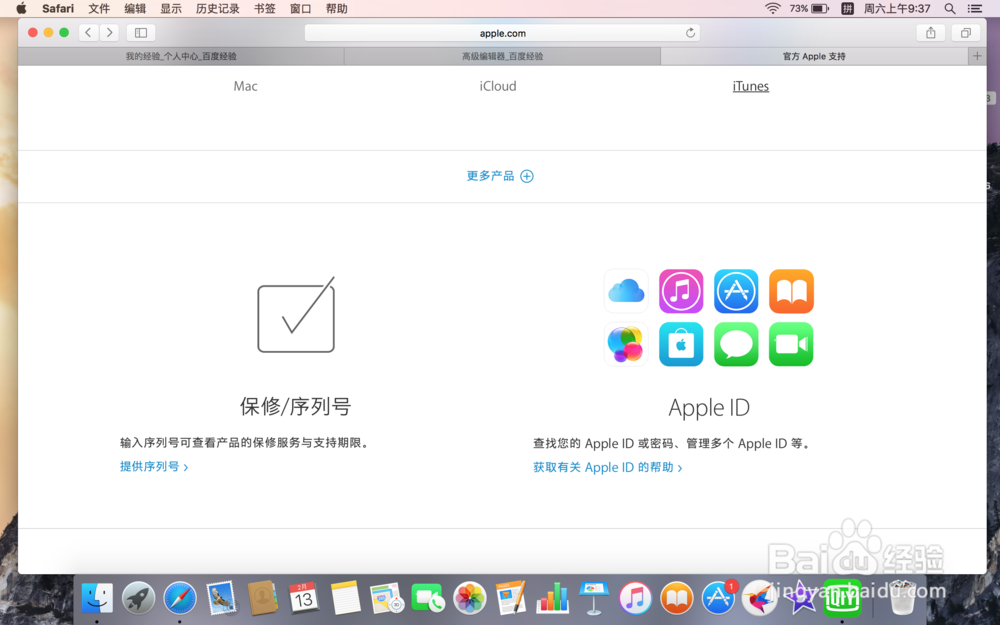Reload the page with the refresh icon
Image resolution: width=1000 pixels, height=625 pixels.
(x=690, y=33)
